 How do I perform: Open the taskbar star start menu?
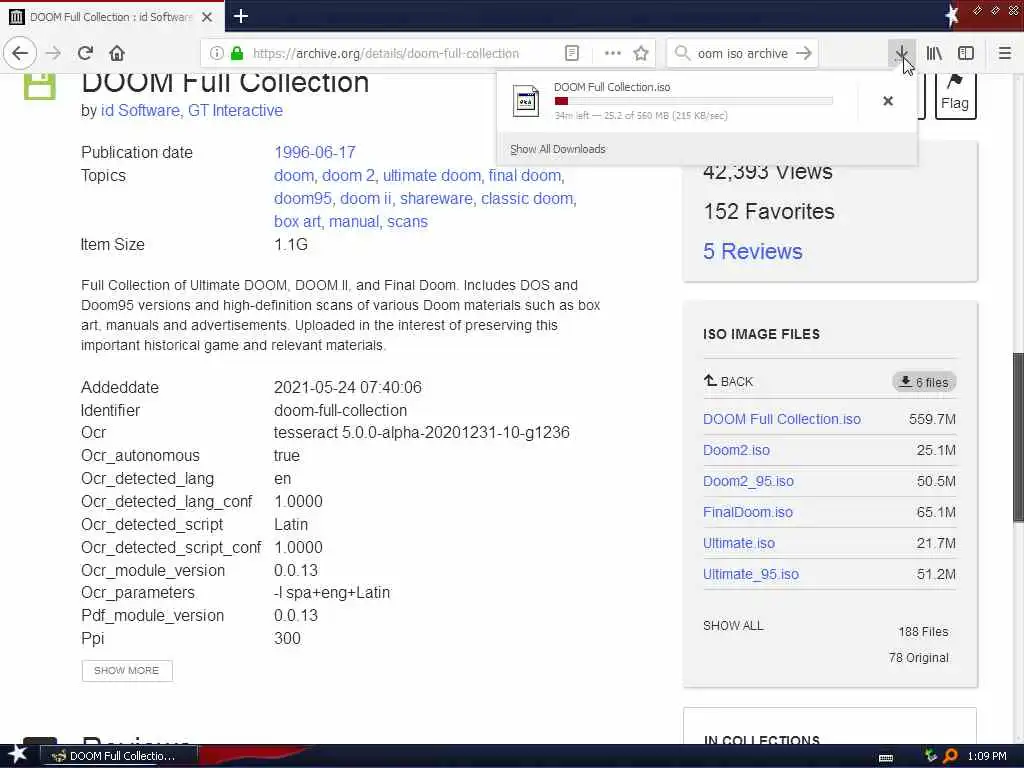tap(18, 755)
